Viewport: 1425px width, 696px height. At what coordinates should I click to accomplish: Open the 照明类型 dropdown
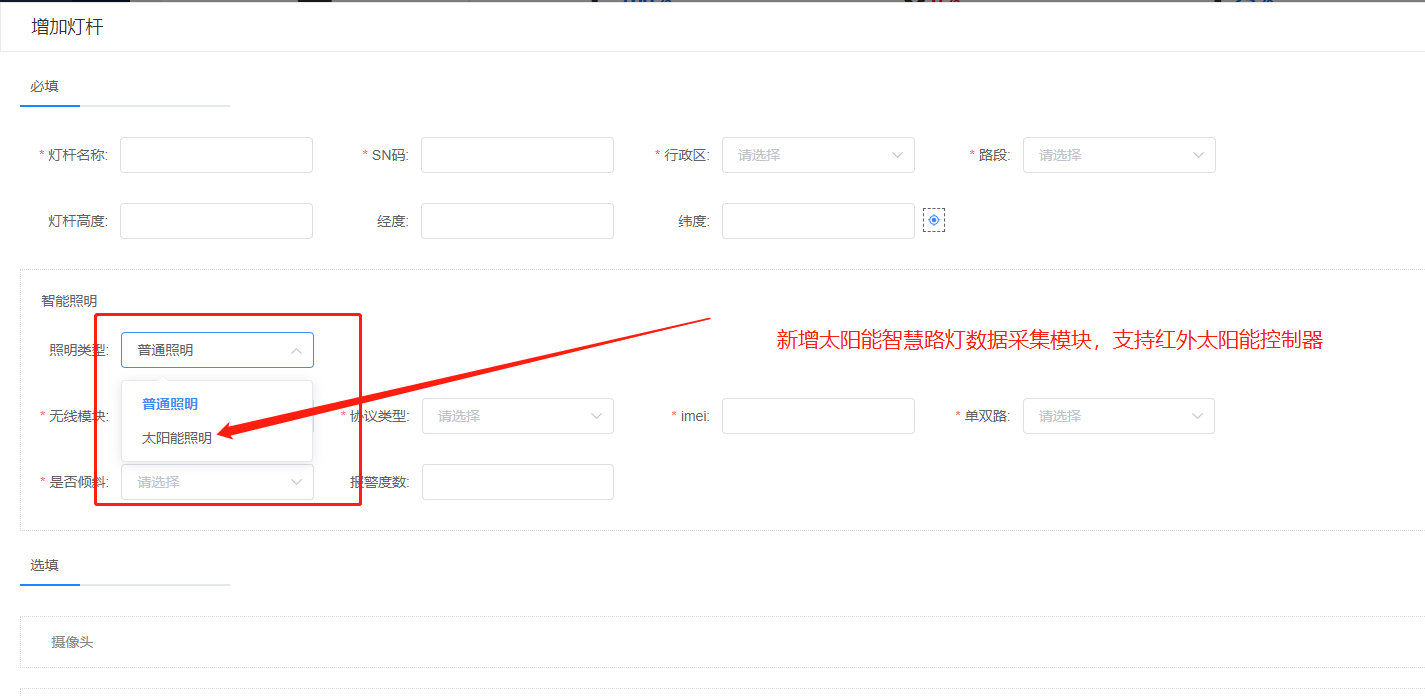[216, 350]
